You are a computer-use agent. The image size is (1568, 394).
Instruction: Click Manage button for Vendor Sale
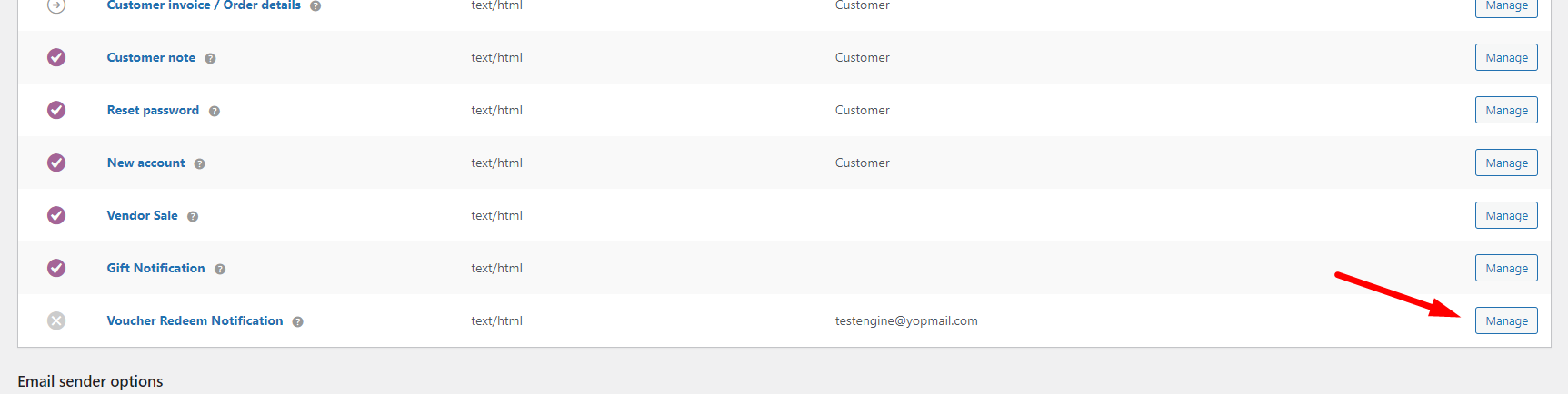point(1506,215)
